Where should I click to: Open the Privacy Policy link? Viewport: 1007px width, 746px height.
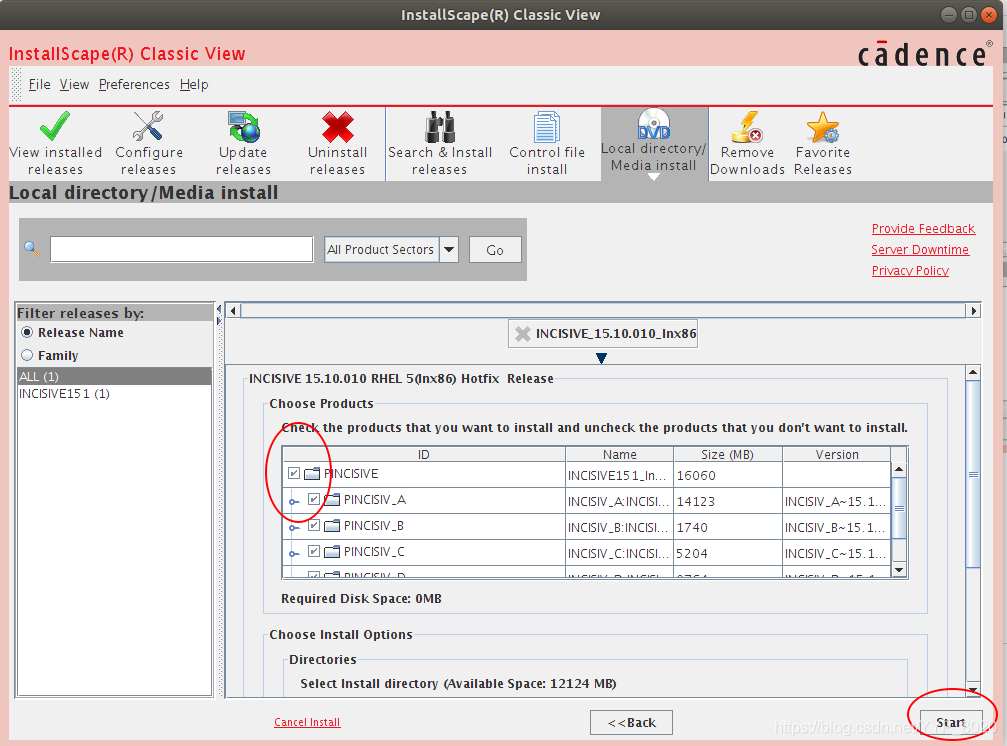910,270
